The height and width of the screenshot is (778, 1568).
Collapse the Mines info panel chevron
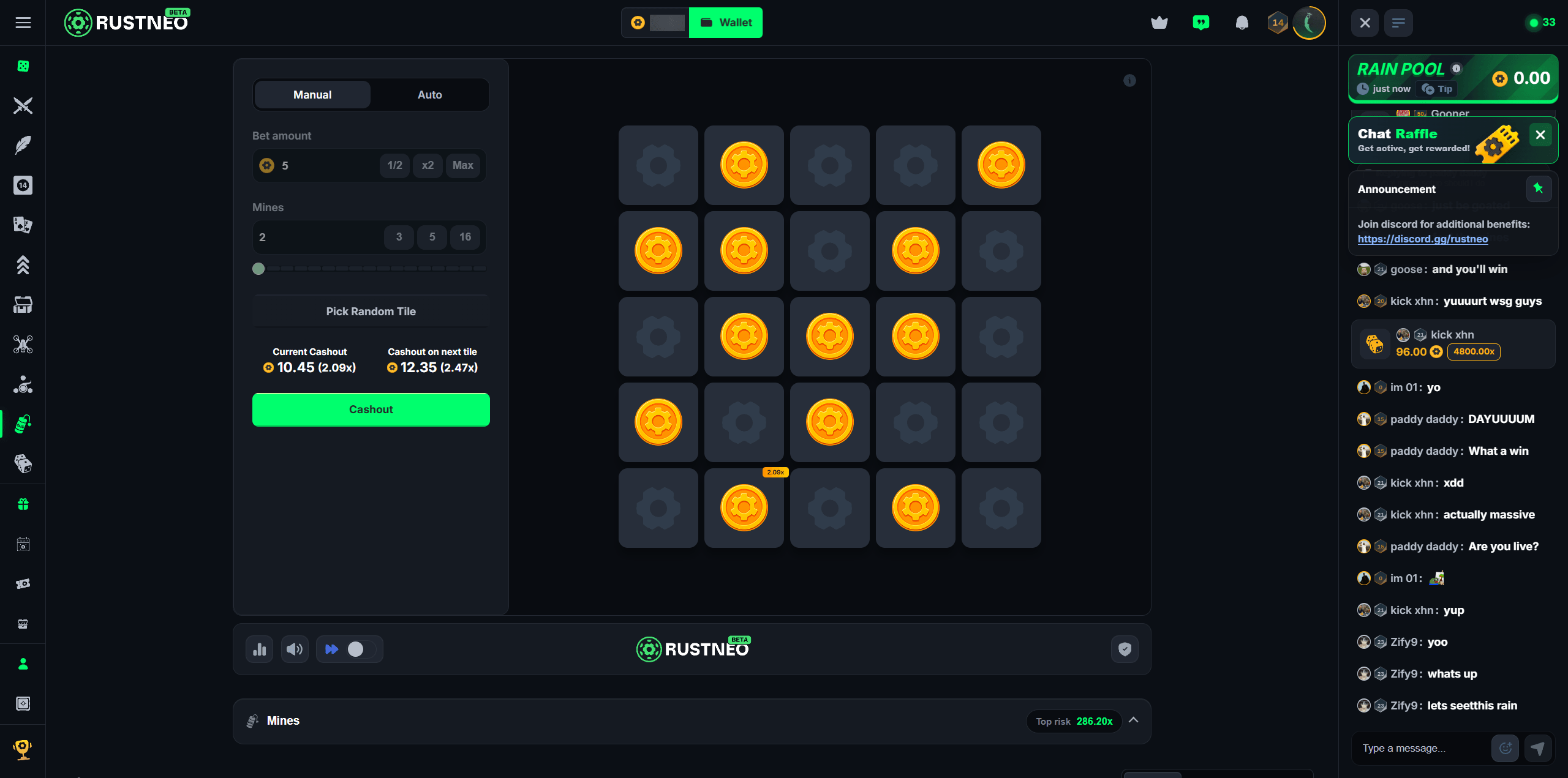point(1134,720)
